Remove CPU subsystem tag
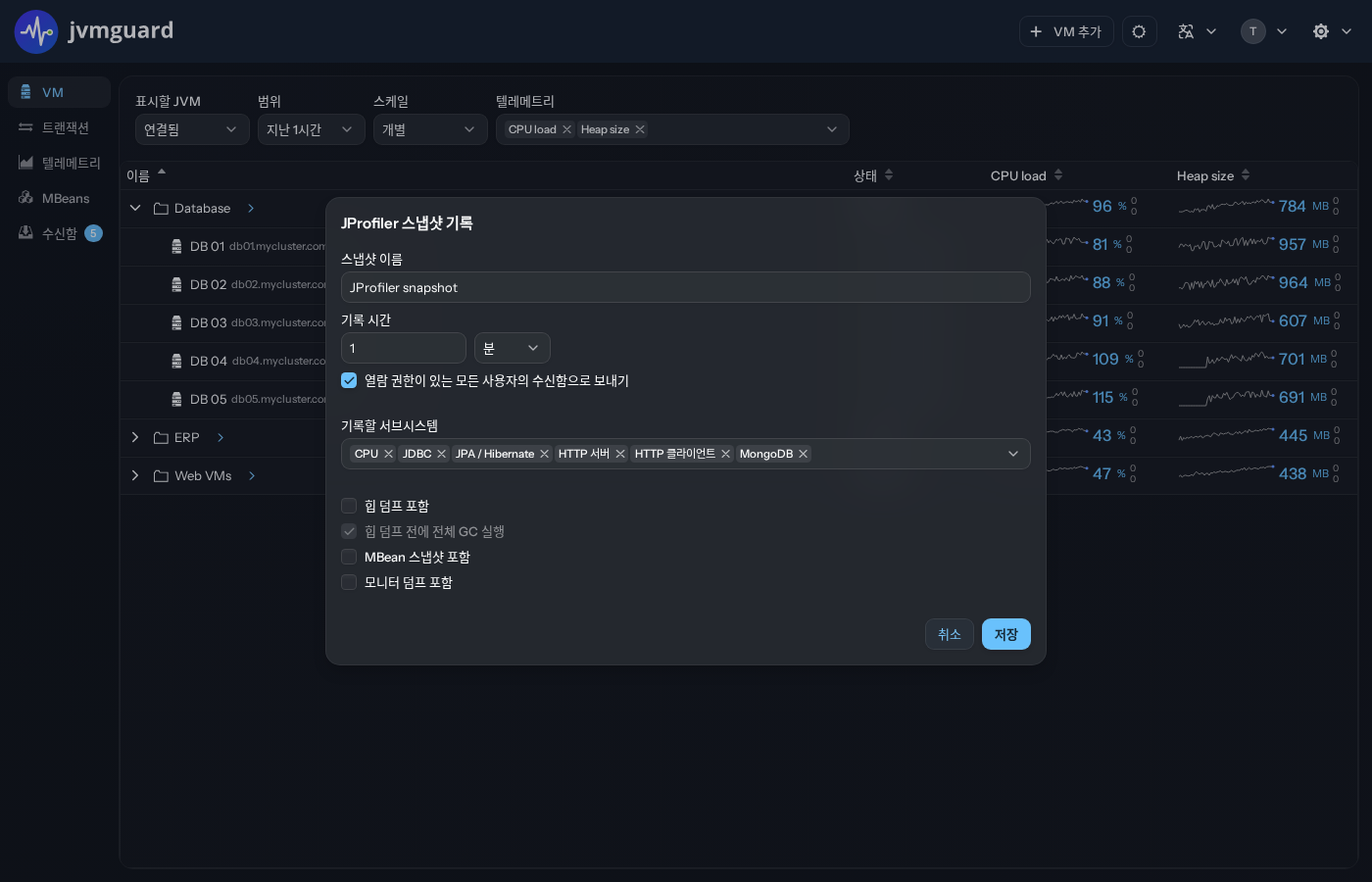The width and height of the screenshot is (1372, 882). tap(388, 454)
